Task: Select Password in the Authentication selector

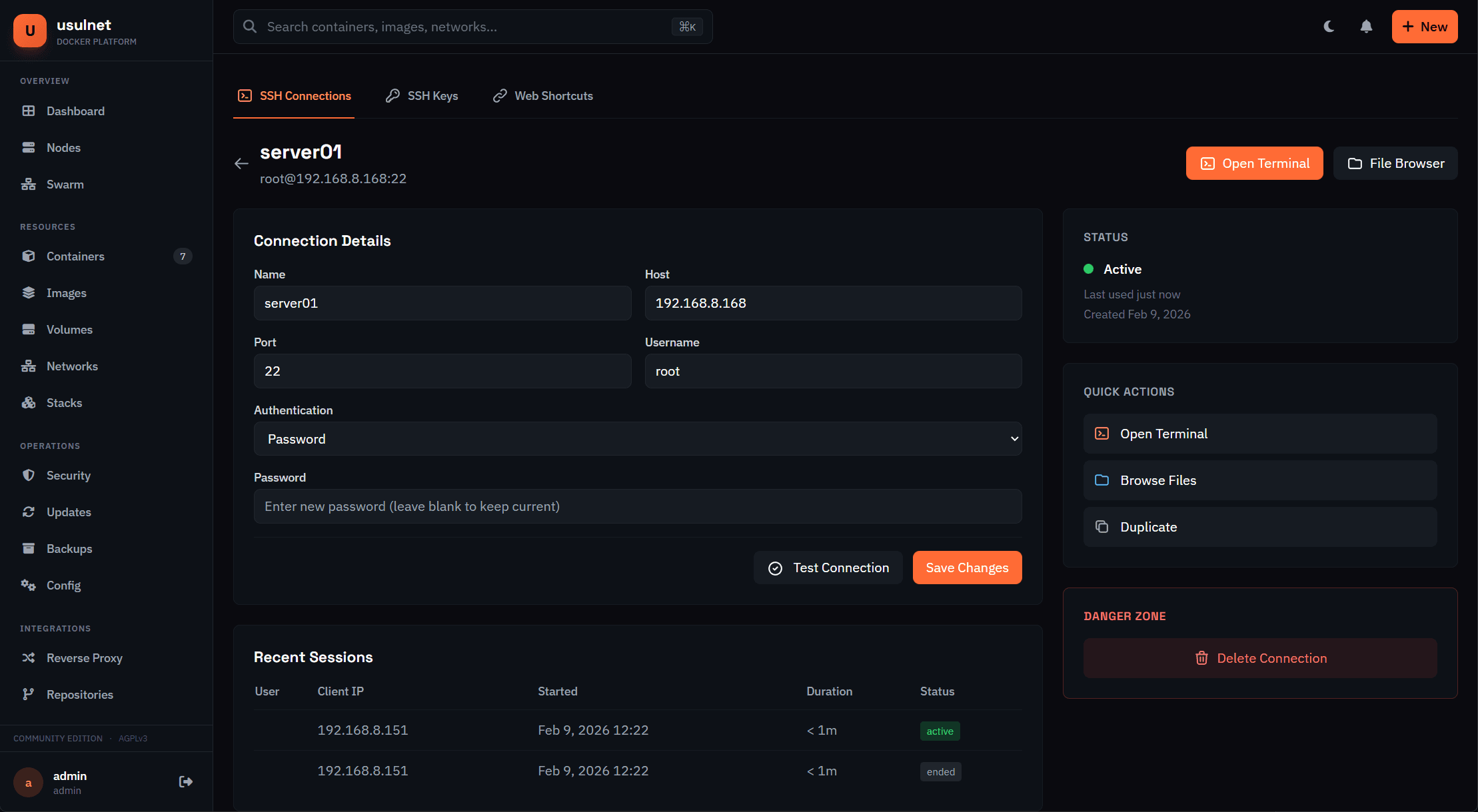Action: (x=637, y=438)
